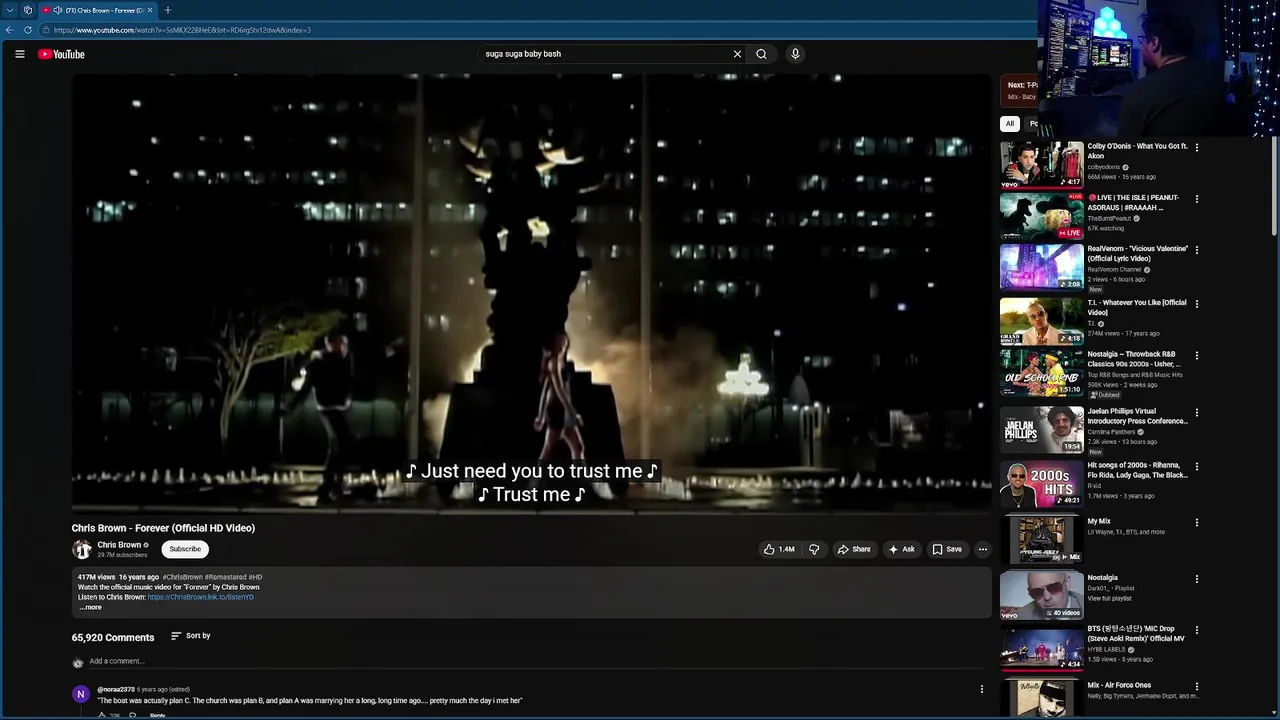The width and height of the screenshot is (1280, 720).
Task: Open menu for BTS MIC Drop video
Action: click(x=1196, y=631)
